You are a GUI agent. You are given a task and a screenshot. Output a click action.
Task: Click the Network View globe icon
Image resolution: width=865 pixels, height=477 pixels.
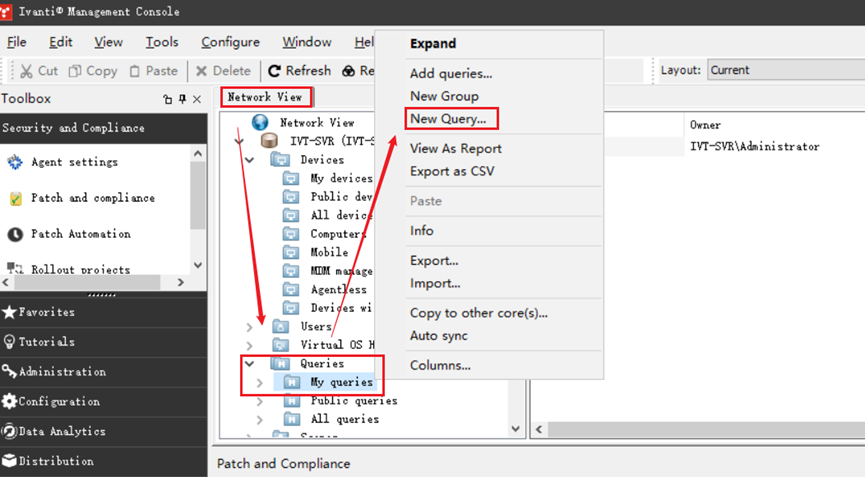(261, 123)
